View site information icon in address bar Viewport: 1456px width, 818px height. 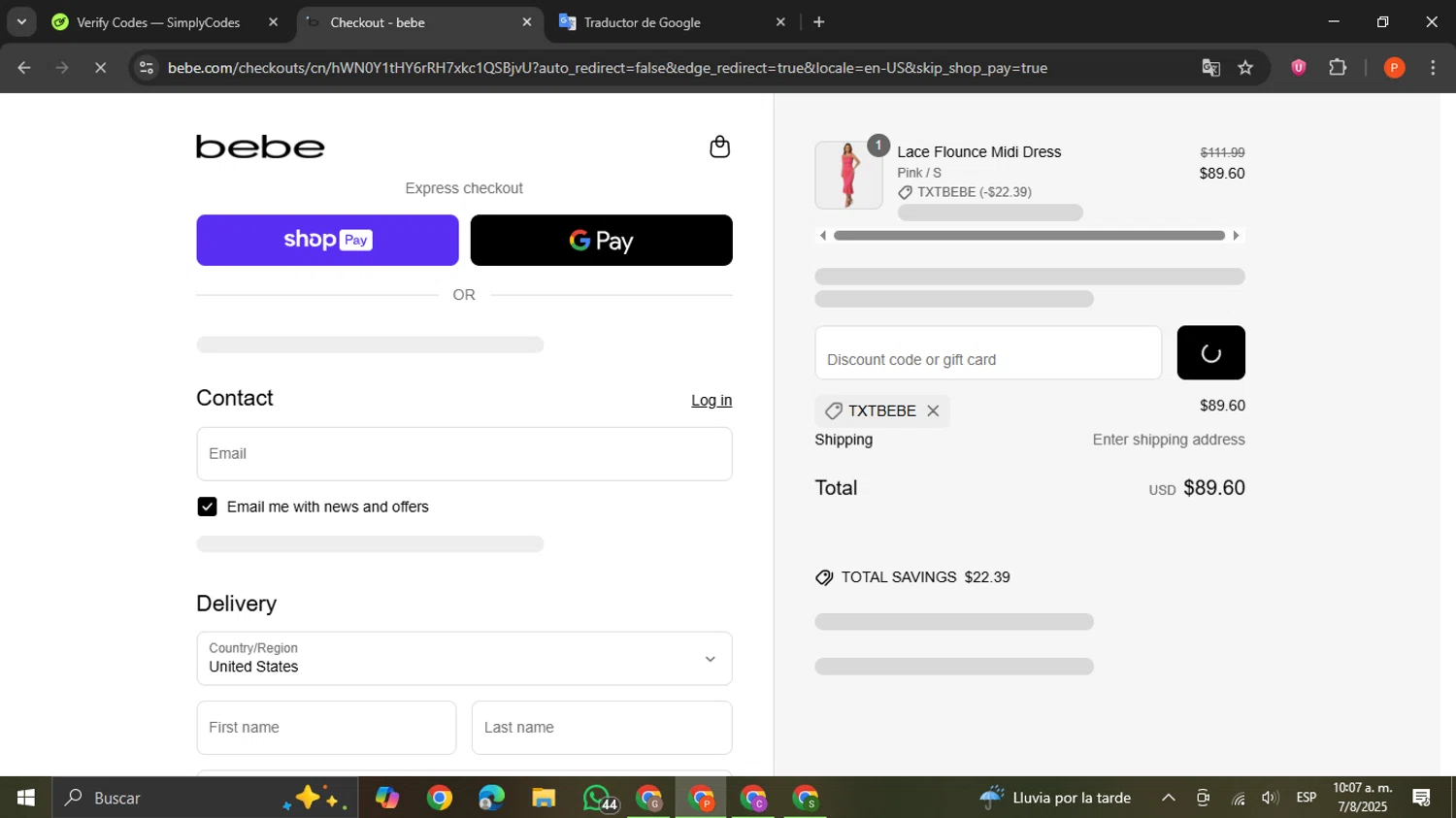[147, 68]
